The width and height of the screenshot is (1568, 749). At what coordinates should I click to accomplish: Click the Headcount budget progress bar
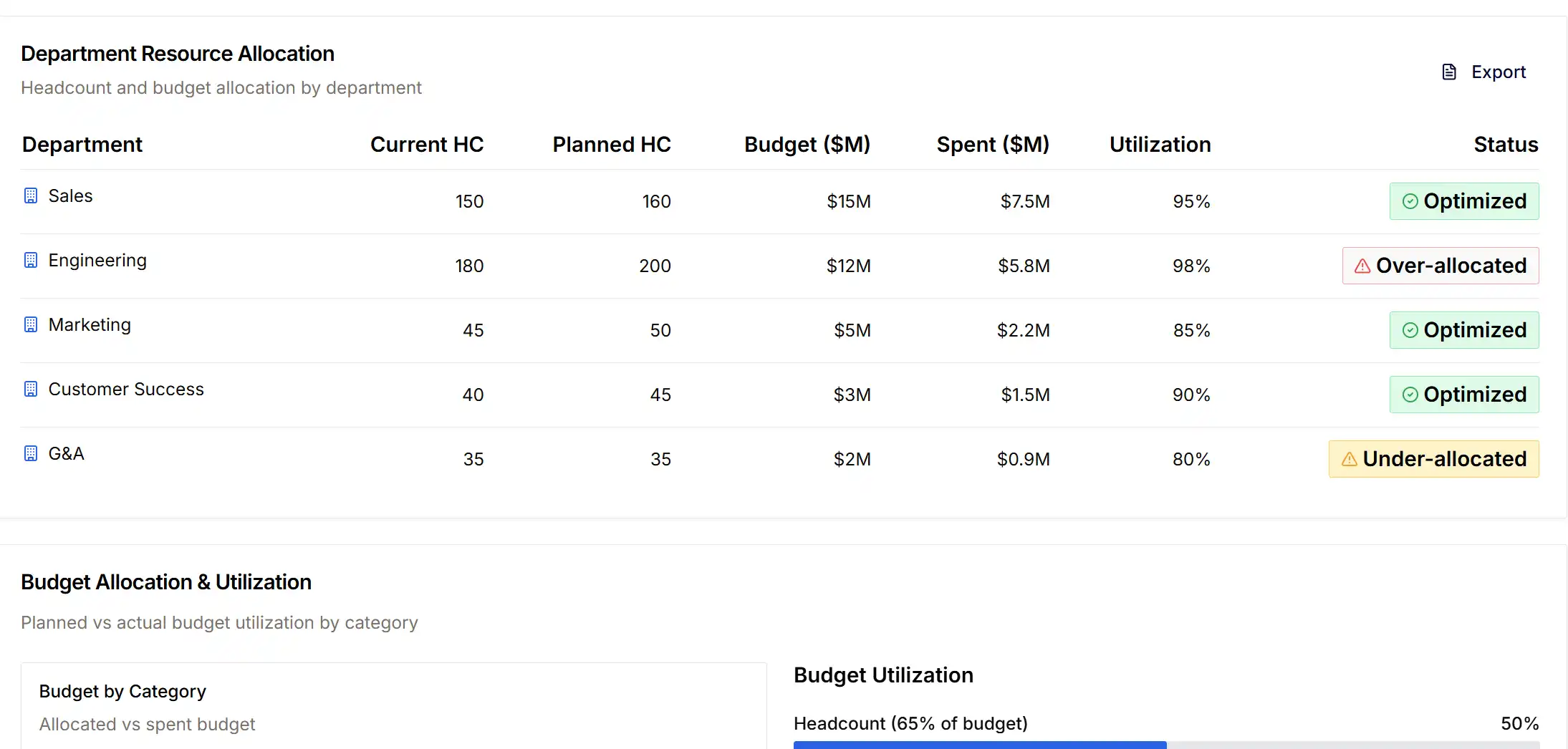(1165, 745)
